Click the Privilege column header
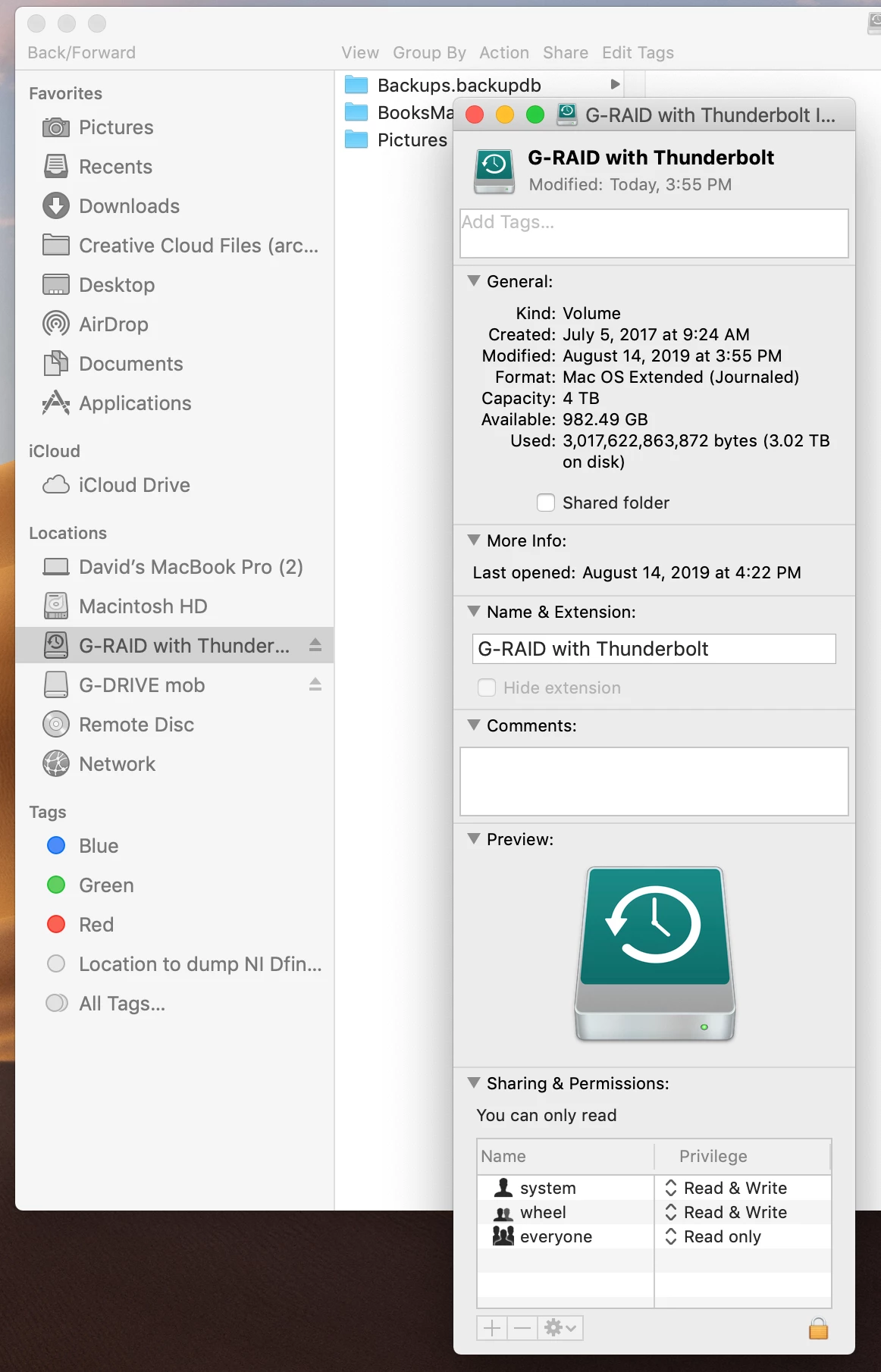The image size is (881, 1372). pyautogui.click(x=743, y=1156)
